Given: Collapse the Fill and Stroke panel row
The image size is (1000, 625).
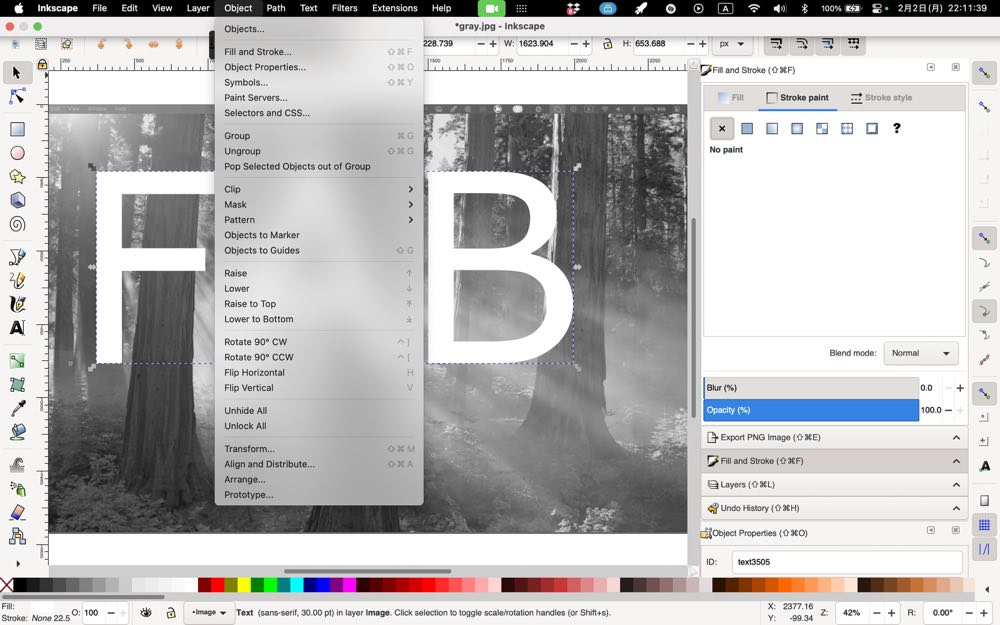Looking at the screenshot, I should click(x=834, y=461).
